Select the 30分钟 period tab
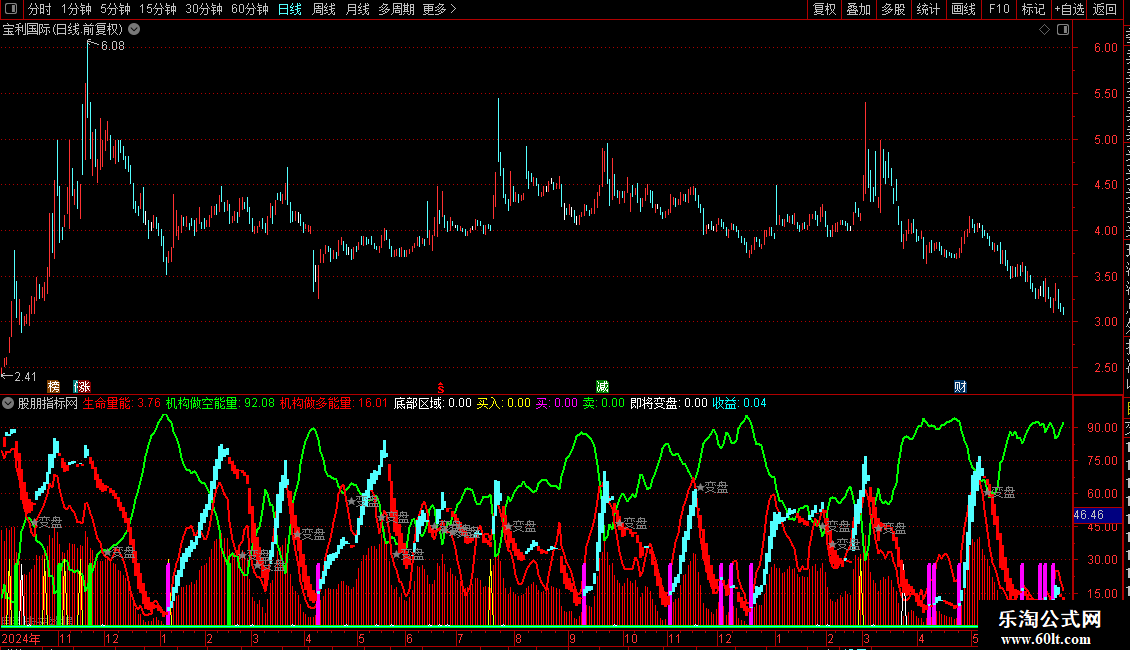The height and width of the screenshot is (650, 1130). (204, 9)
